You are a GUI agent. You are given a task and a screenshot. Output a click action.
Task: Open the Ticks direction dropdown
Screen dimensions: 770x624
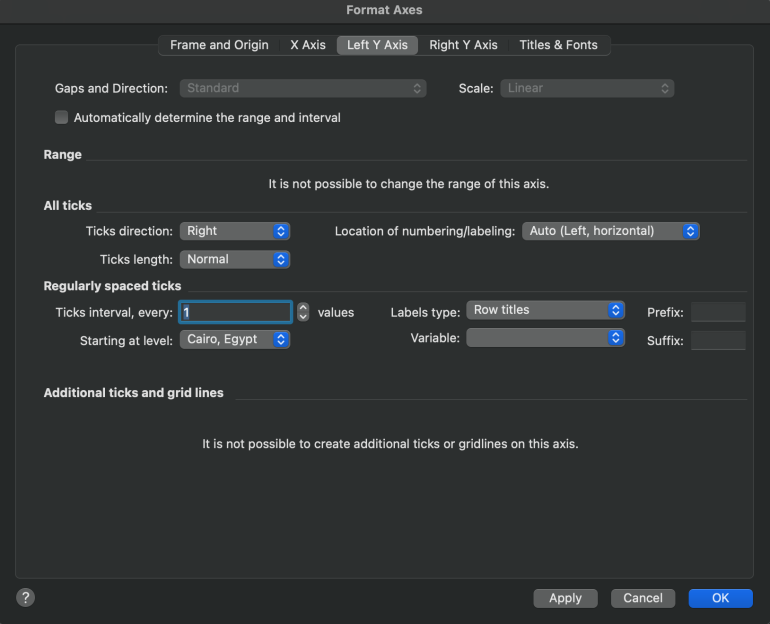click(x=235, y=231)
